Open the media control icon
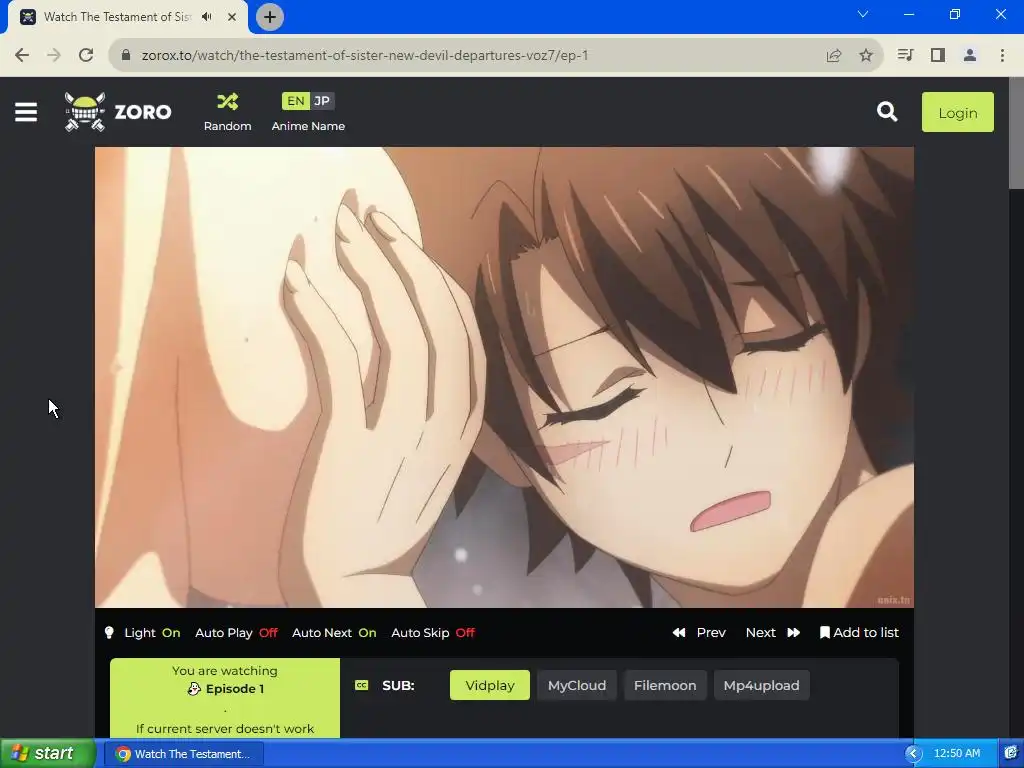Viewport: 1024px width, 768px height. point(905,55)
